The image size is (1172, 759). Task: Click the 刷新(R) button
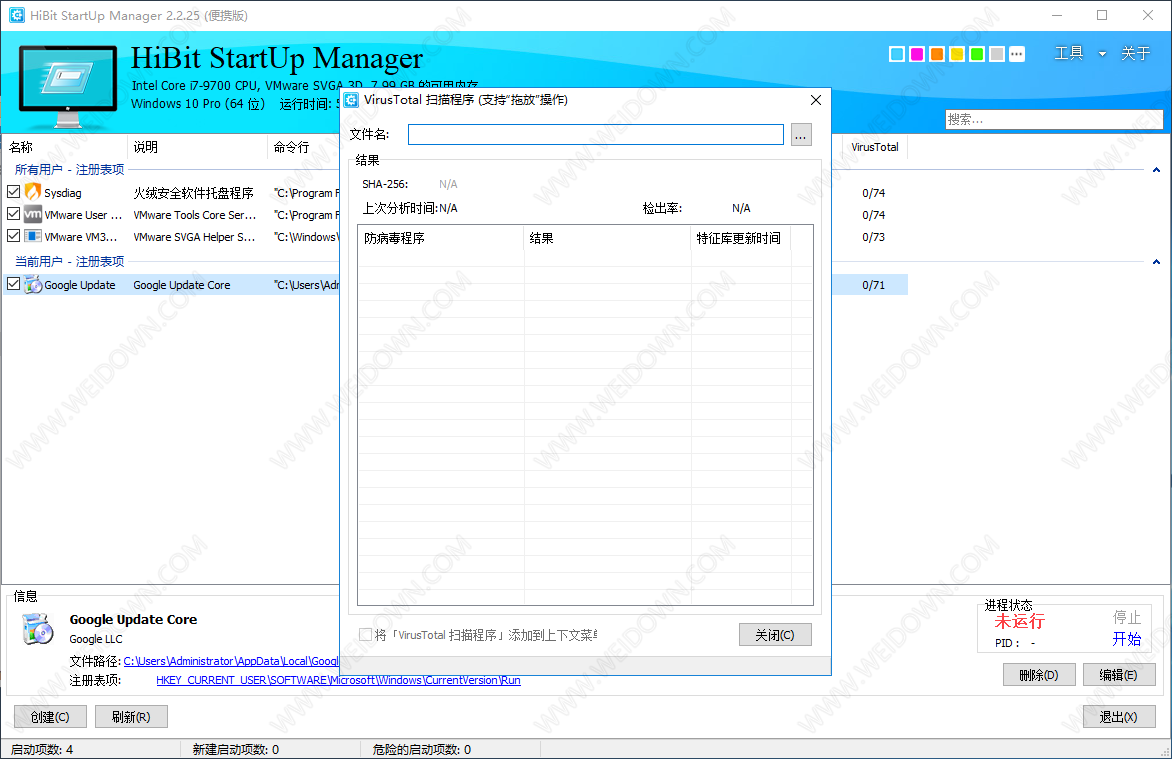pos(131,717)
